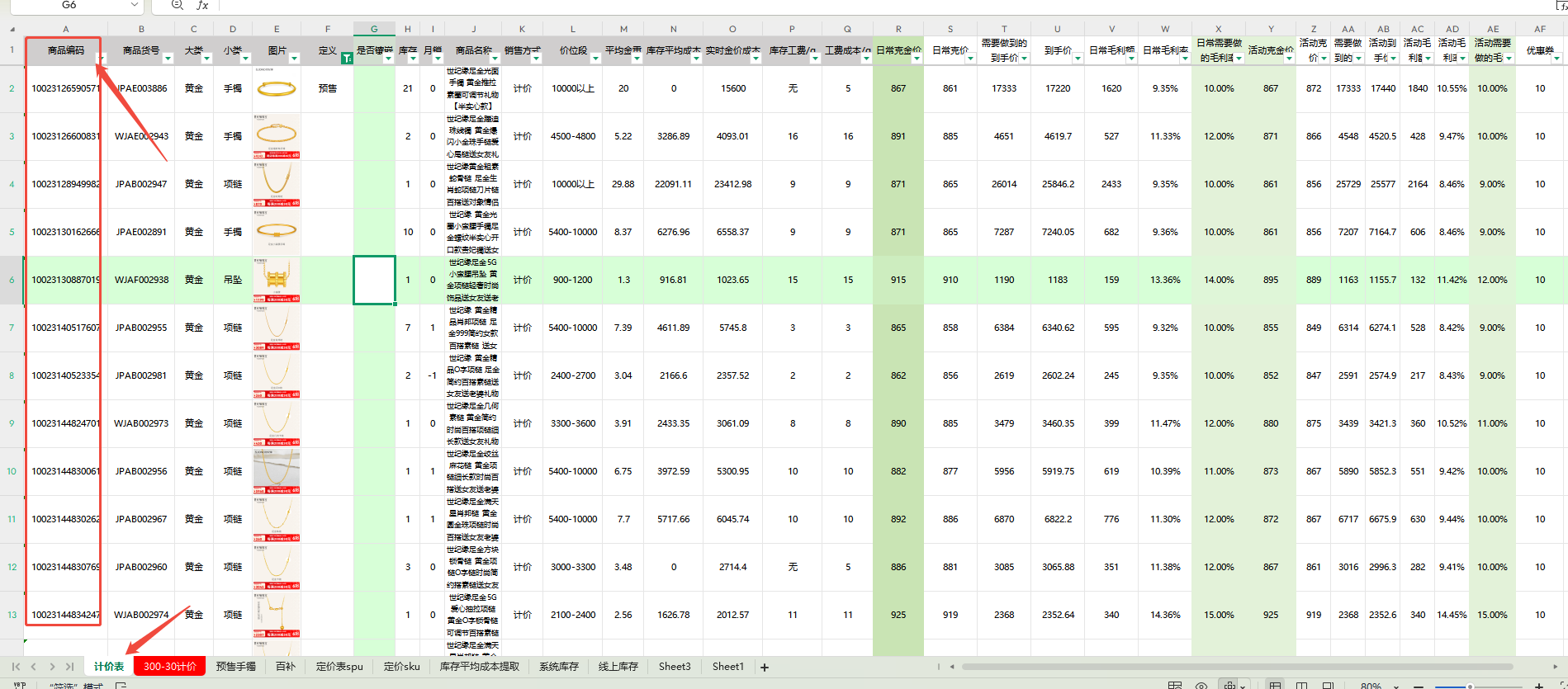Jump to last sheet tab arrow
The height and width of the screenshot is (689, 1568).
(70, 667)
